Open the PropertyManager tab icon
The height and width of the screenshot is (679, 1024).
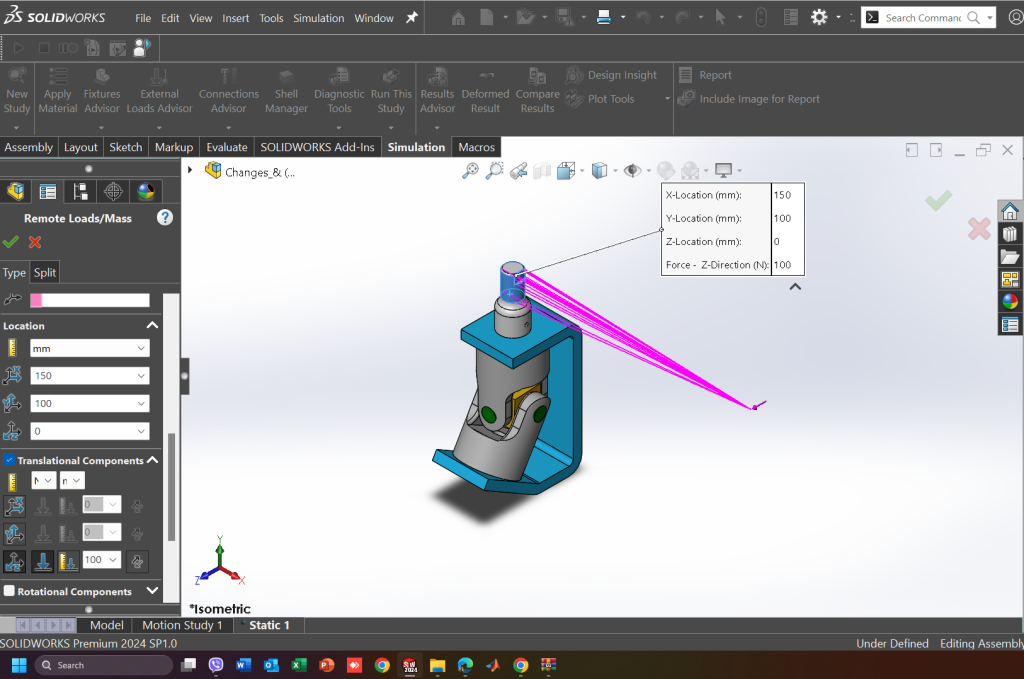(x=47, y=192)
